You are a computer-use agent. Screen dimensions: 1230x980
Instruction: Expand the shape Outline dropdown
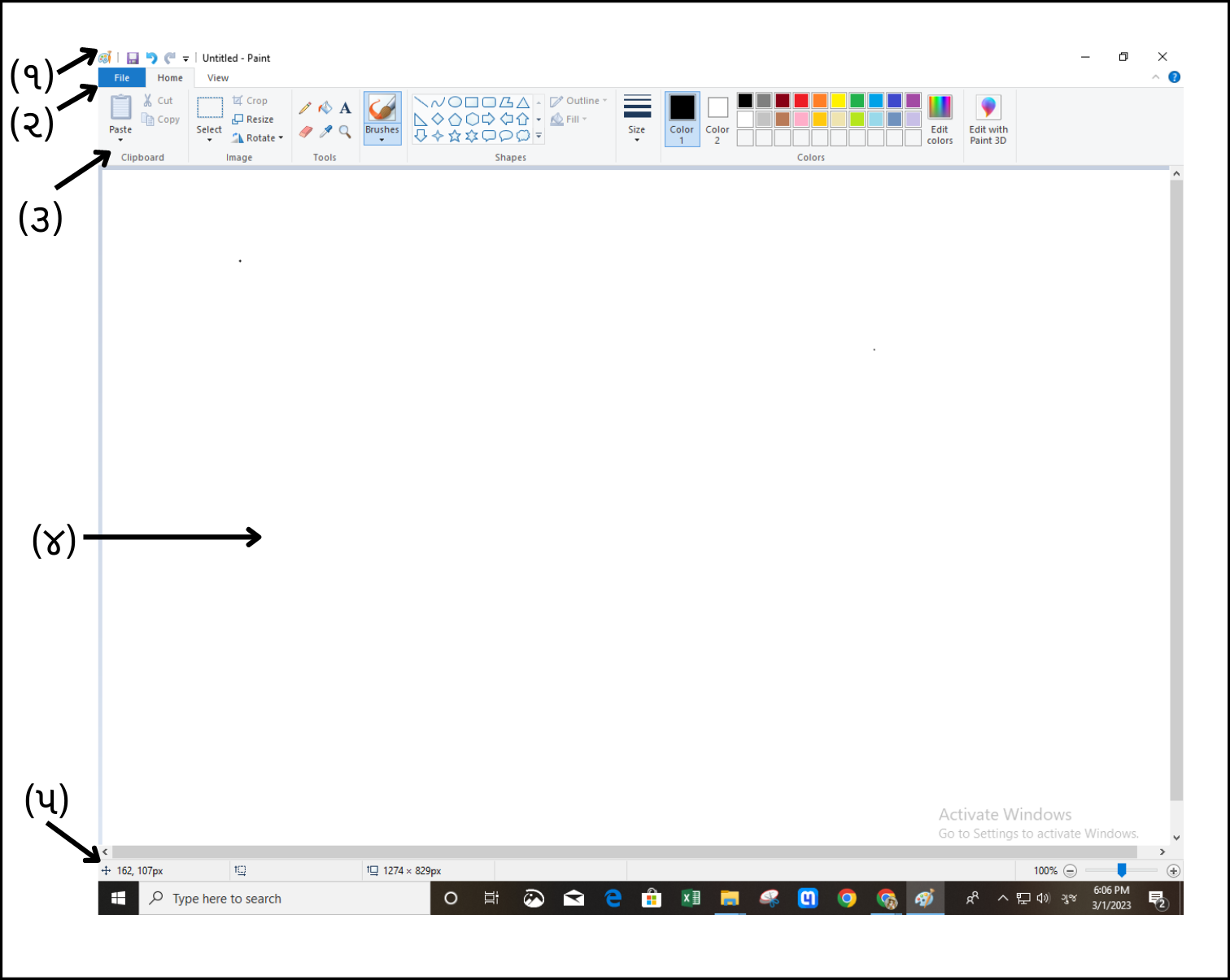tap(579, 101)
